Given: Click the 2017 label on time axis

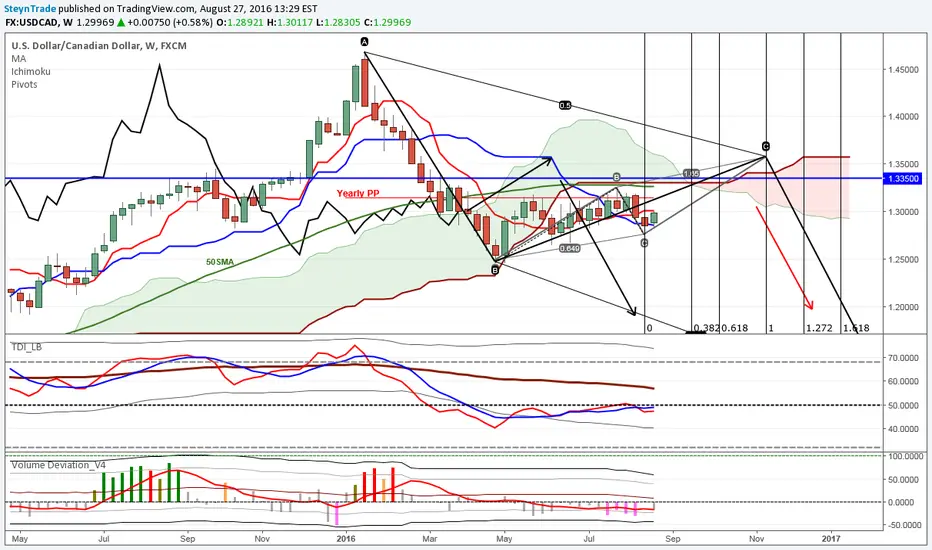Looking at the screenshot, I should [x=831, y=539].
